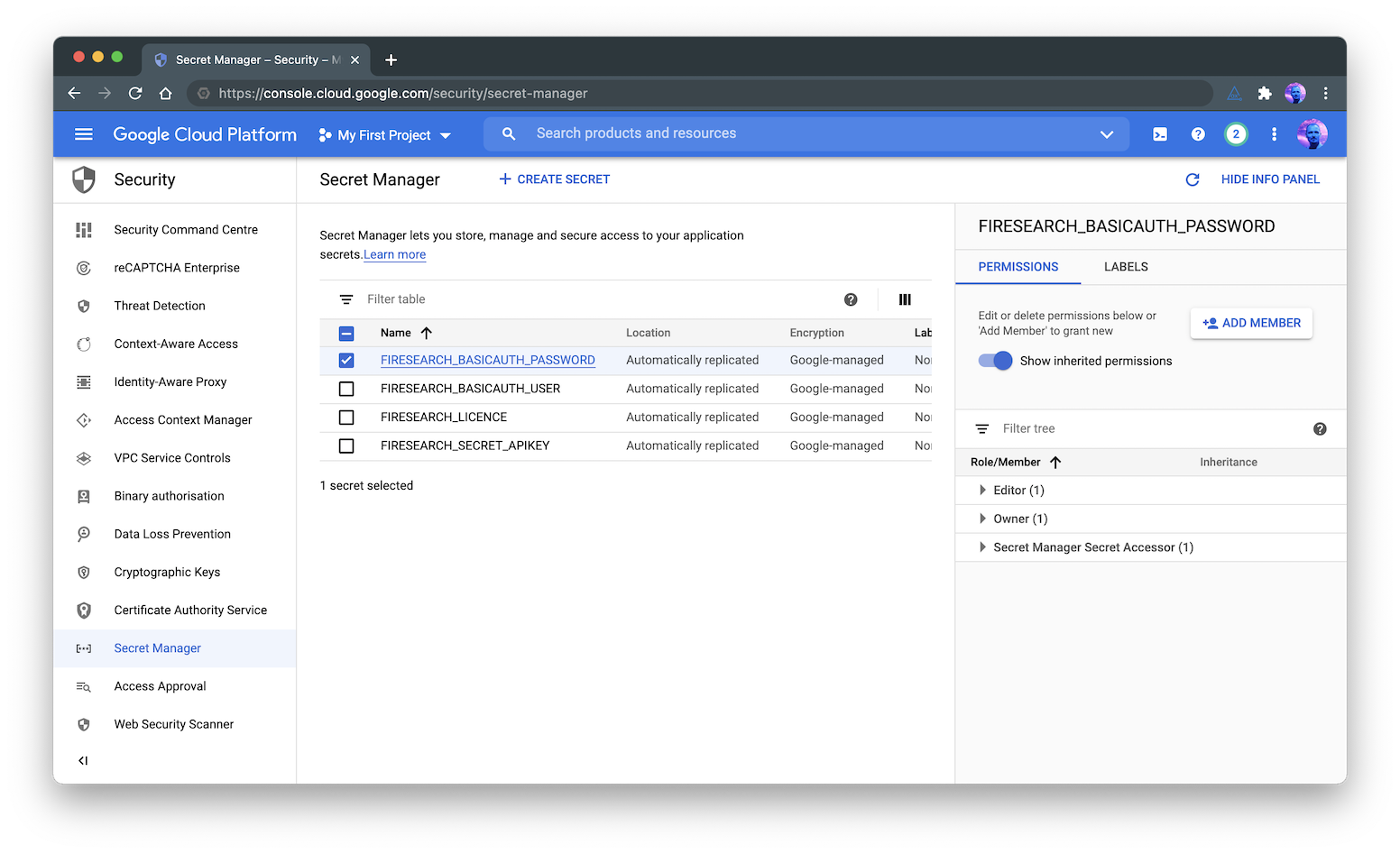Open the Cloud Shell terminal icon
This screenshot has width=1400, height=854.
click(1160, 134)
